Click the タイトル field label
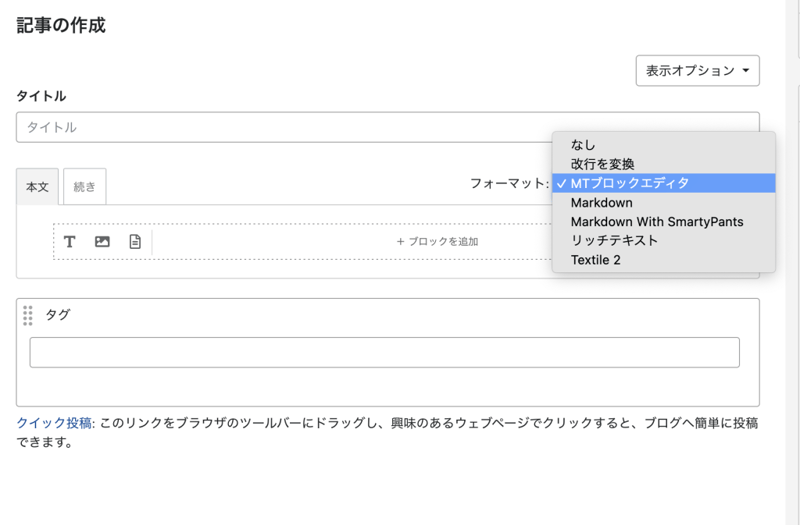Viewport: 800px width, 525px height. click(x=41, y=96)
